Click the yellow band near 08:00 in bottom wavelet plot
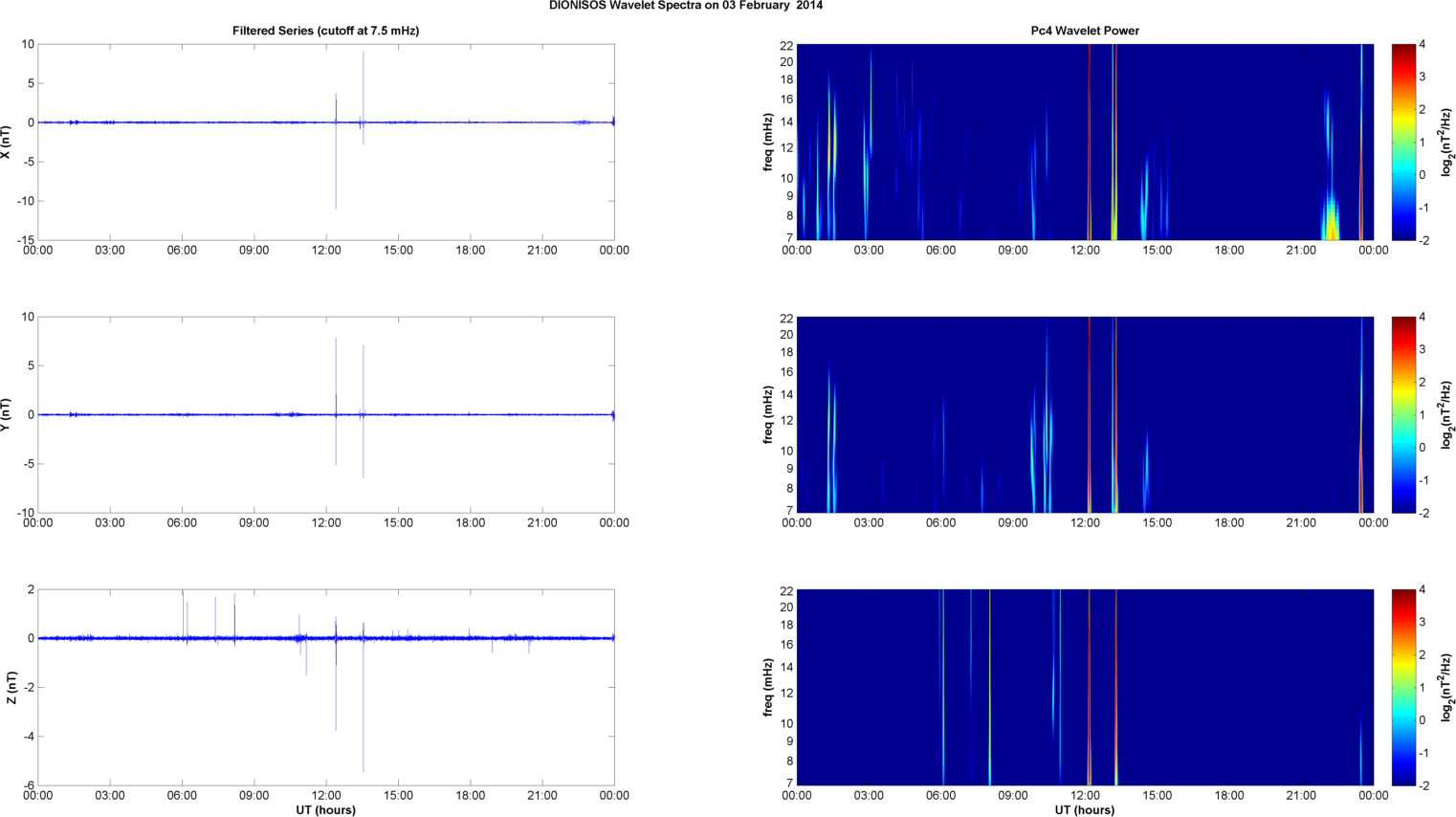Viewport: 1456px width, 817px height. (x=989, y=687)
